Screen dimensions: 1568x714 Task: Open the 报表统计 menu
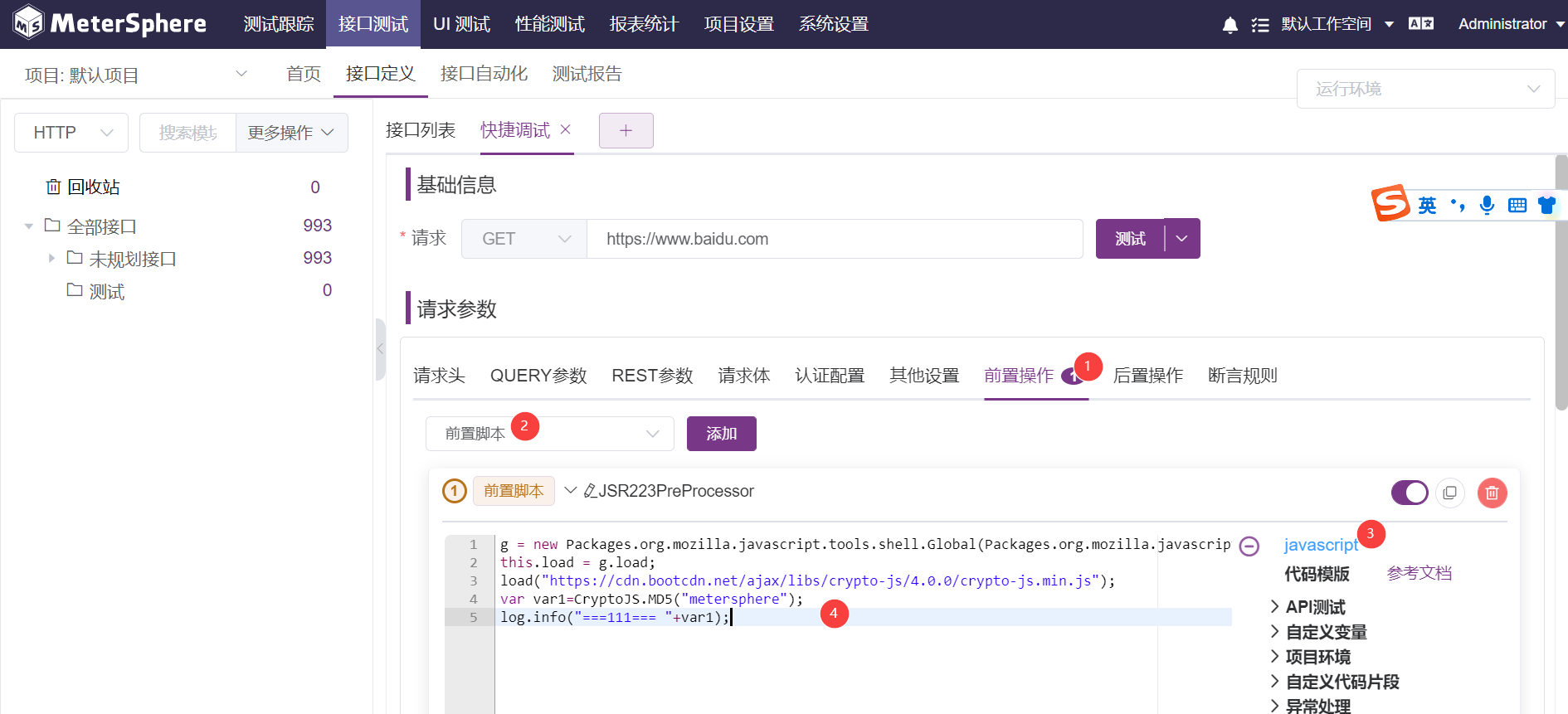(645, 24)
